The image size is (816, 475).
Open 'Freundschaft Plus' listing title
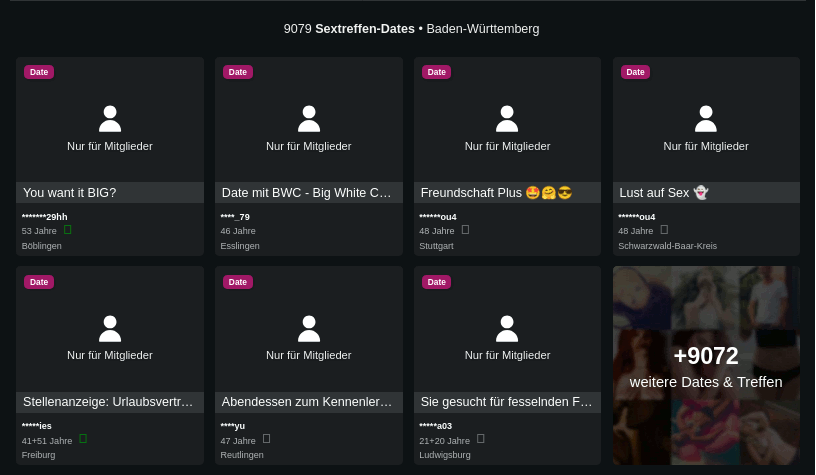[x=496, y=192]
